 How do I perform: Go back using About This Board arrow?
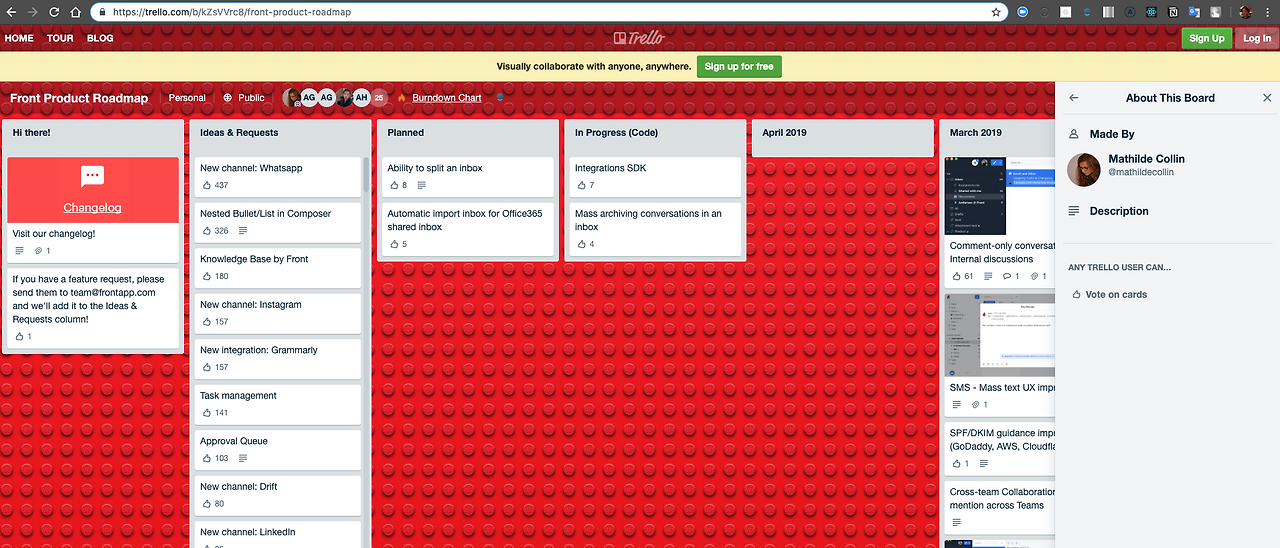coord(1074,98)
